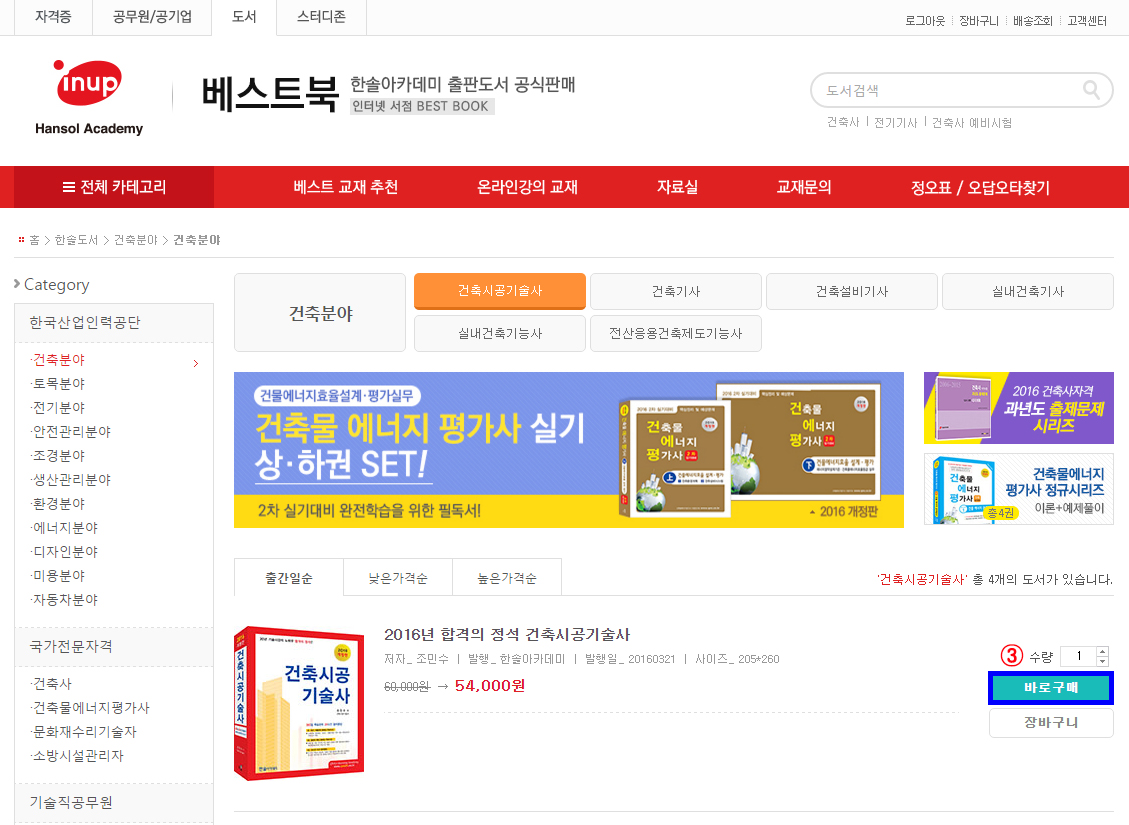Open the 2016년 합격의 정석 건축시공기술사 title

[x=507, y=634]
